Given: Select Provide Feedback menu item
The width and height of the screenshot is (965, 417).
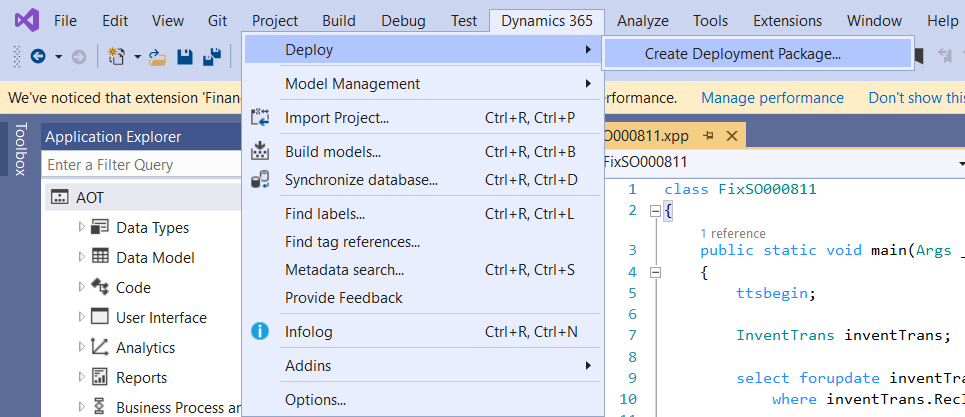Looking at the screenshot, I should pos(422,298).
